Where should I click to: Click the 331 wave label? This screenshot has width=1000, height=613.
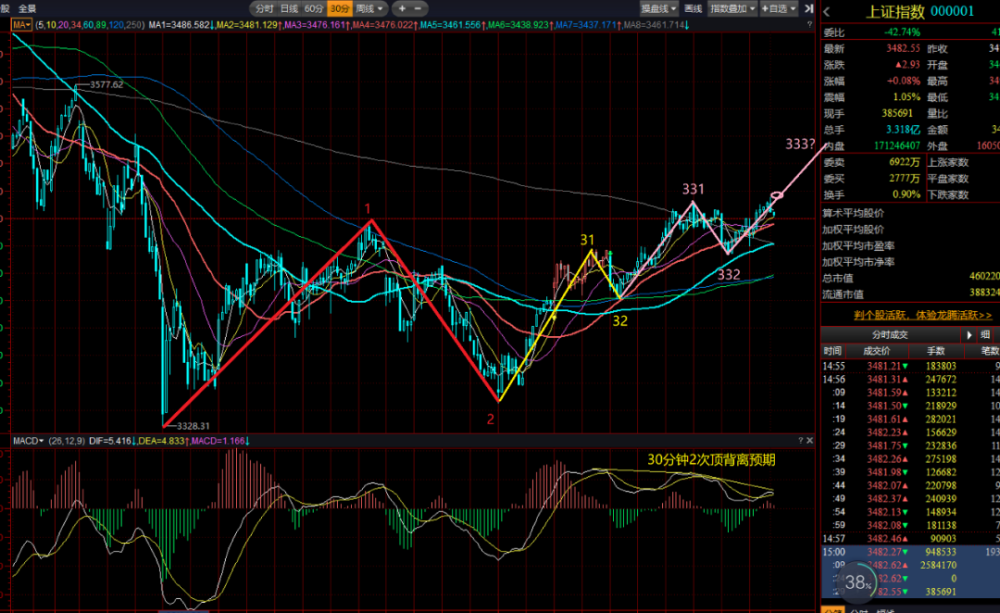[693, 189]
